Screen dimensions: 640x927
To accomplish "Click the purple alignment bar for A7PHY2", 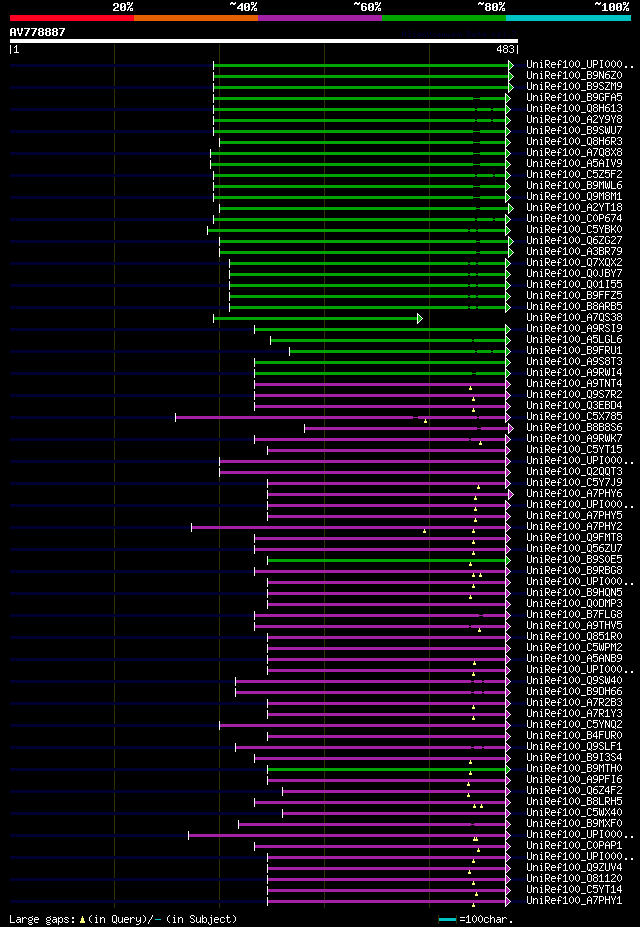I will 351,527.
